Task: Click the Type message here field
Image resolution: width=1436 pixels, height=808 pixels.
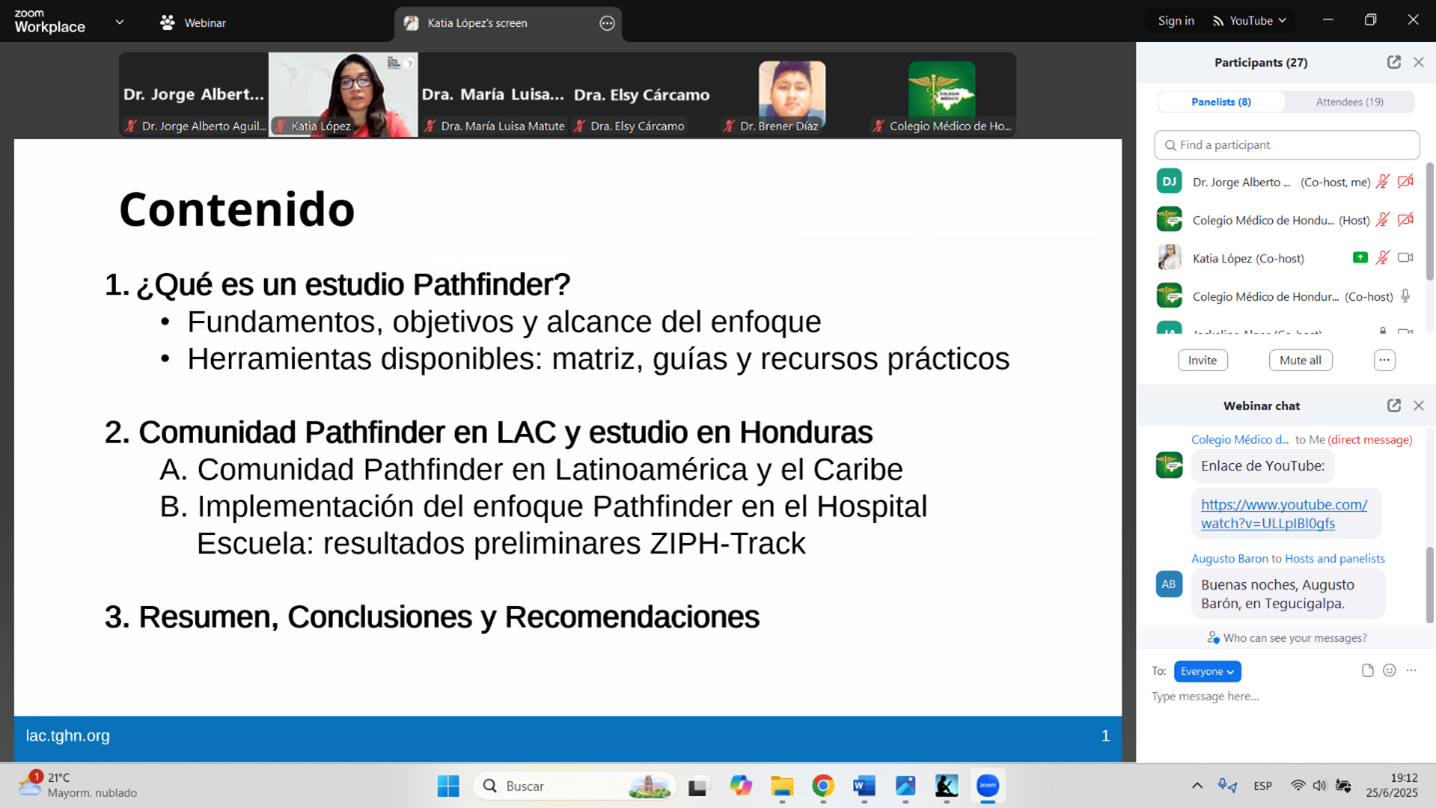Action: pos(1285,696)
